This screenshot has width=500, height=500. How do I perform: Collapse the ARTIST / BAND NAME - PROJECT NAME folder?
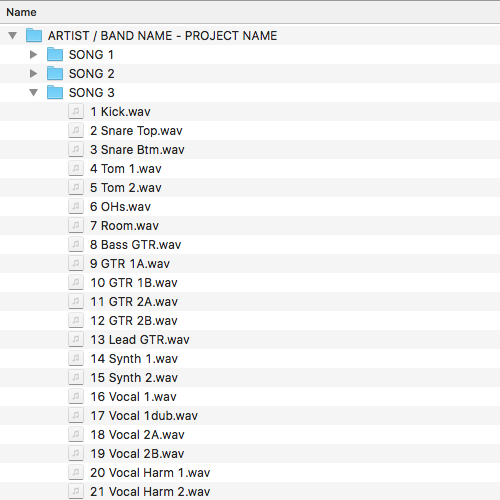click(13, 35)
